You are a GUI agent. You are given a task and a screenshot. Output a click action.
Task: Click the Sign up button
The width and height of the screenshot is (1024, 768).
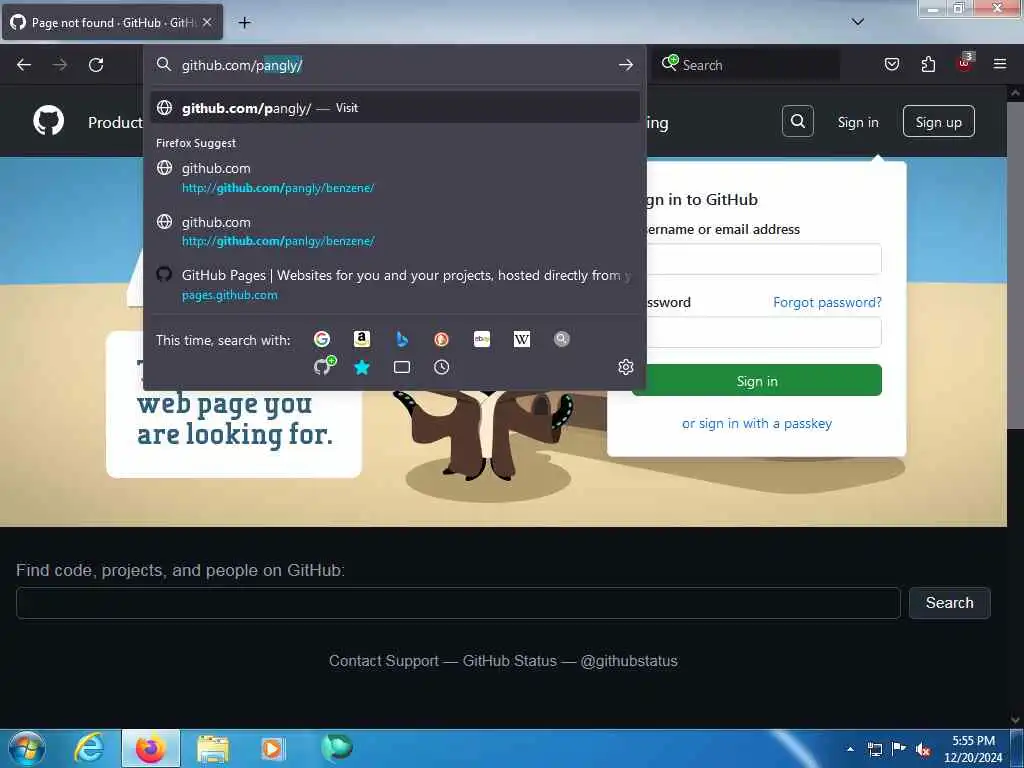[x=938, y=121]
